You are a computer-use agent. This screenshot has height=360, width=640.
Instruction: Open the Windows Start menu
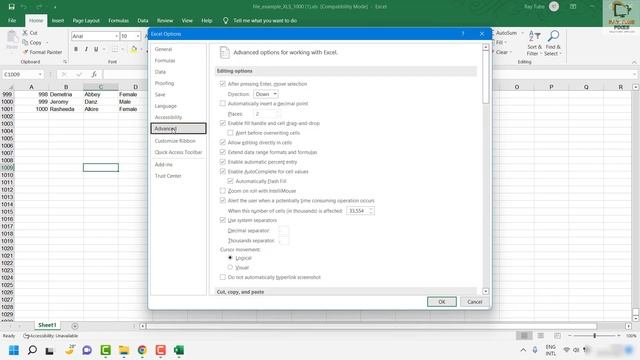coord(14,350)
